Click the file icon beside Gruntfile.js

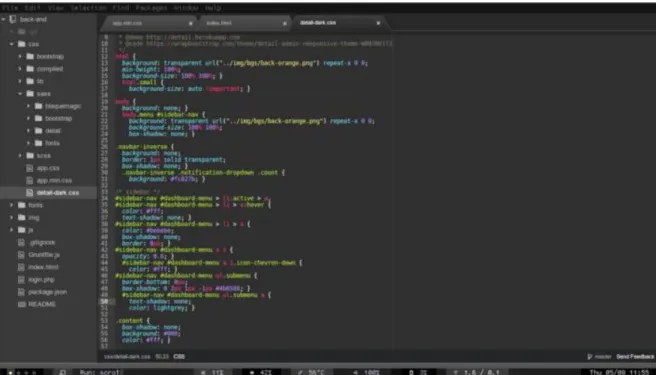[x=21, y=254]
